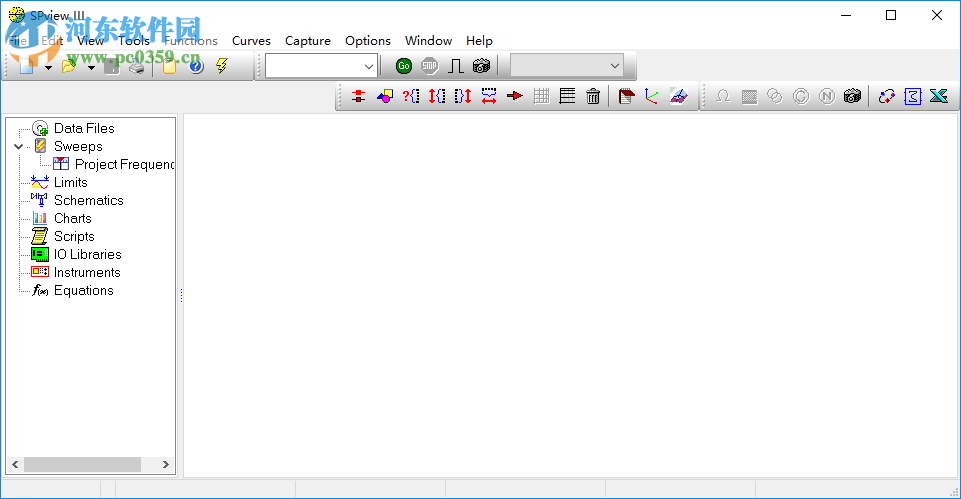The width and height of the screenshot is (961, 499).
Task: Click the tree panel horizontal scrollbar thumb
Action: tap(83, 465)
